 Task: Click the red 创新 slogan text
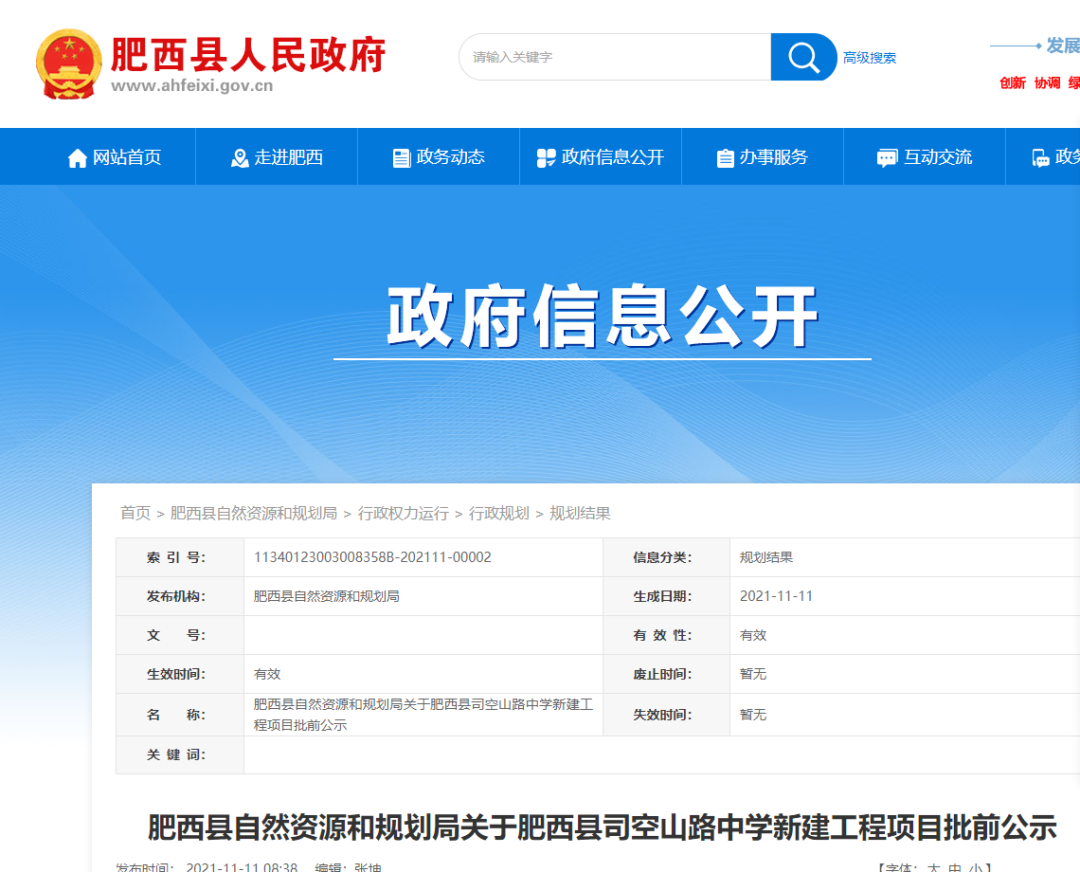tap(1012, 83)
